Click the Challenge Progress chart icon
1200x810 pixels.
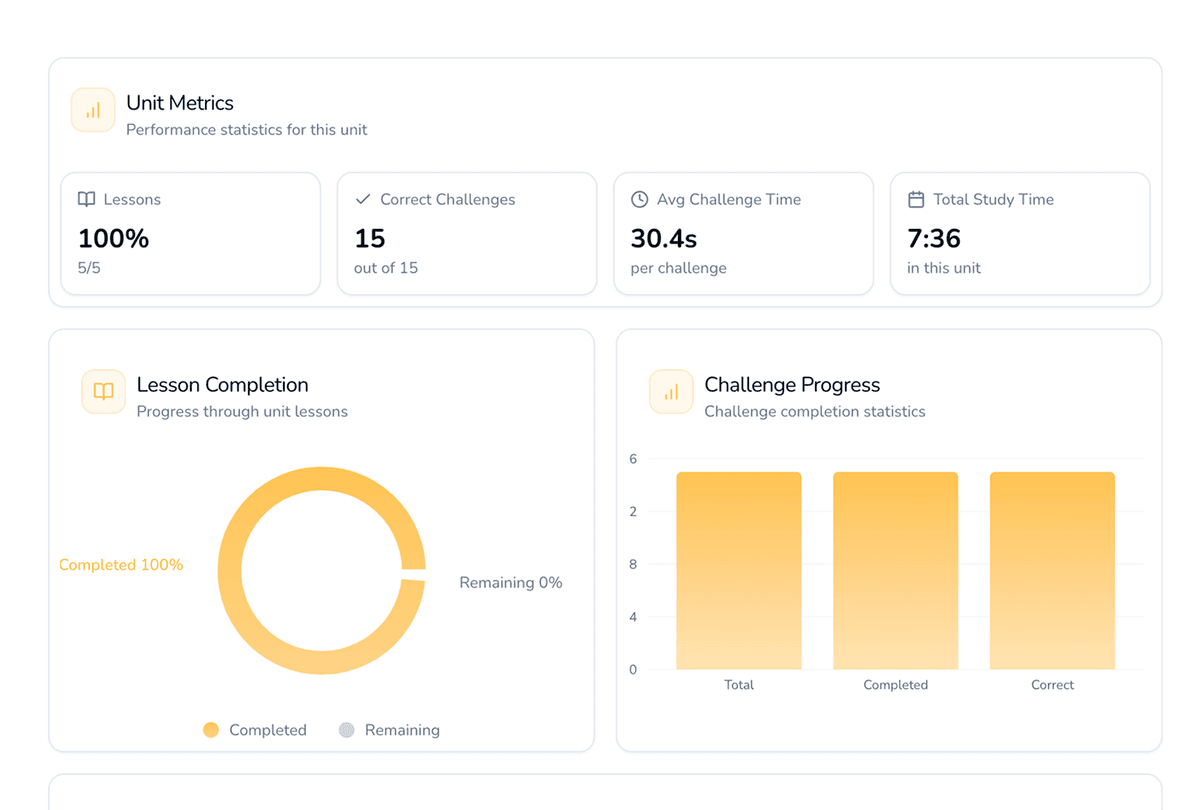click(671, 391)
